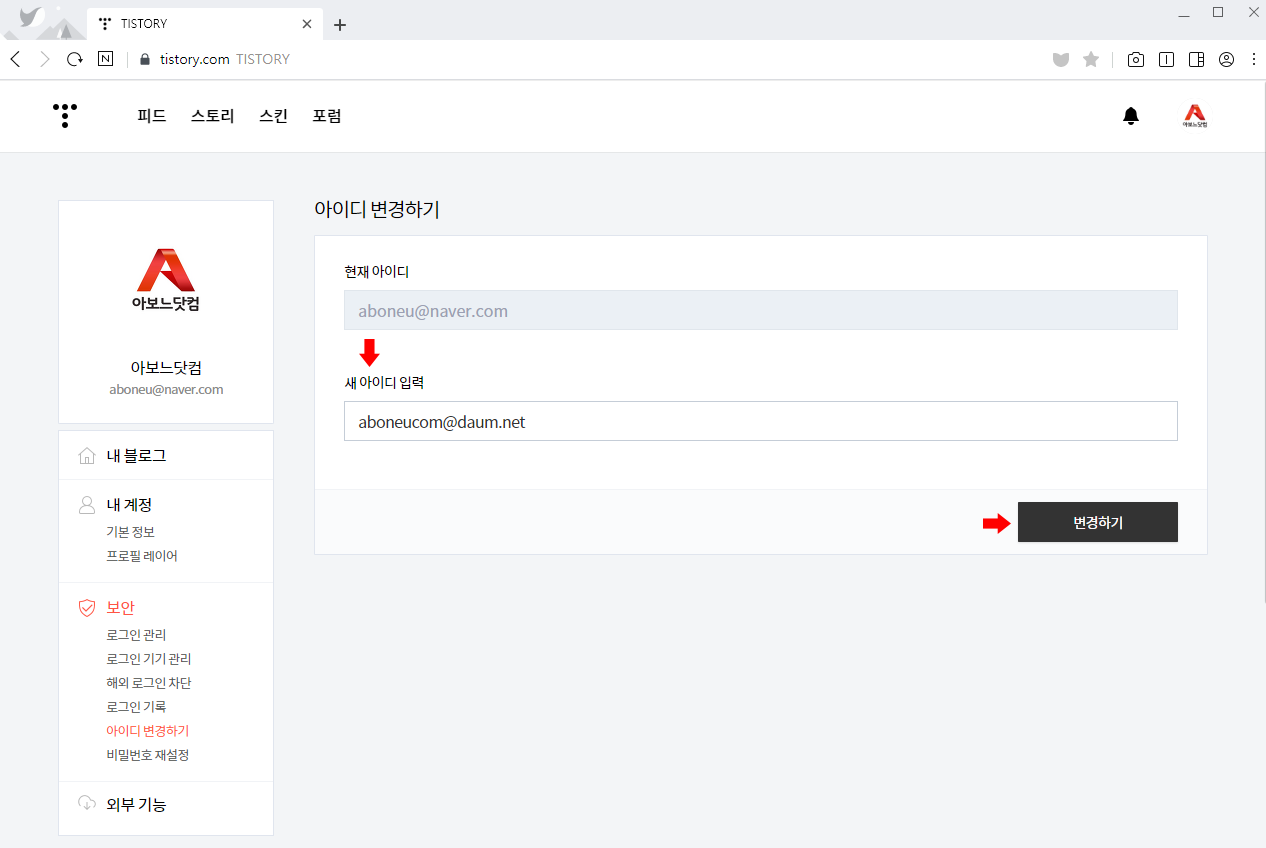Go to 내 블로그
The image size is (1266, 848).
coord(136,456)
